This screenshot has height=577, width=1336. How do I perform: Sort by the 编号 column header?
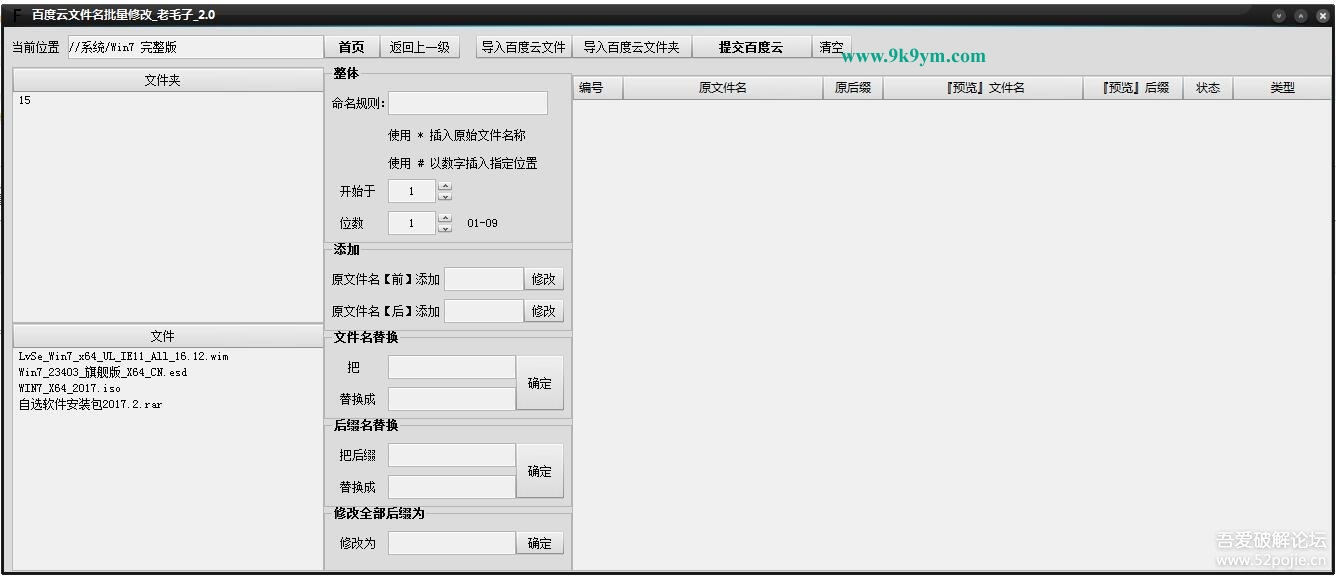598,88
